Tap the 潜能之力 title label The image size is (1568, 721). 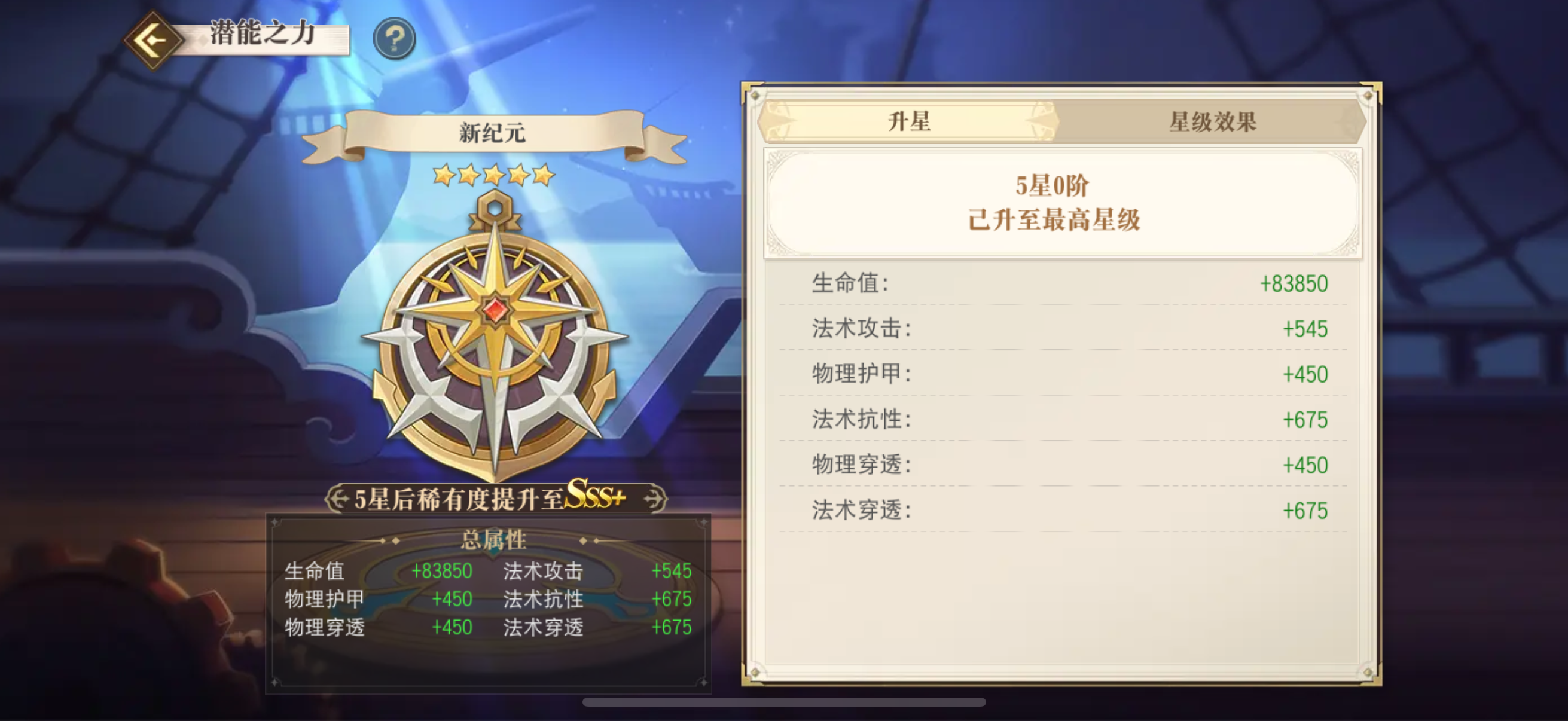(263, 33)
